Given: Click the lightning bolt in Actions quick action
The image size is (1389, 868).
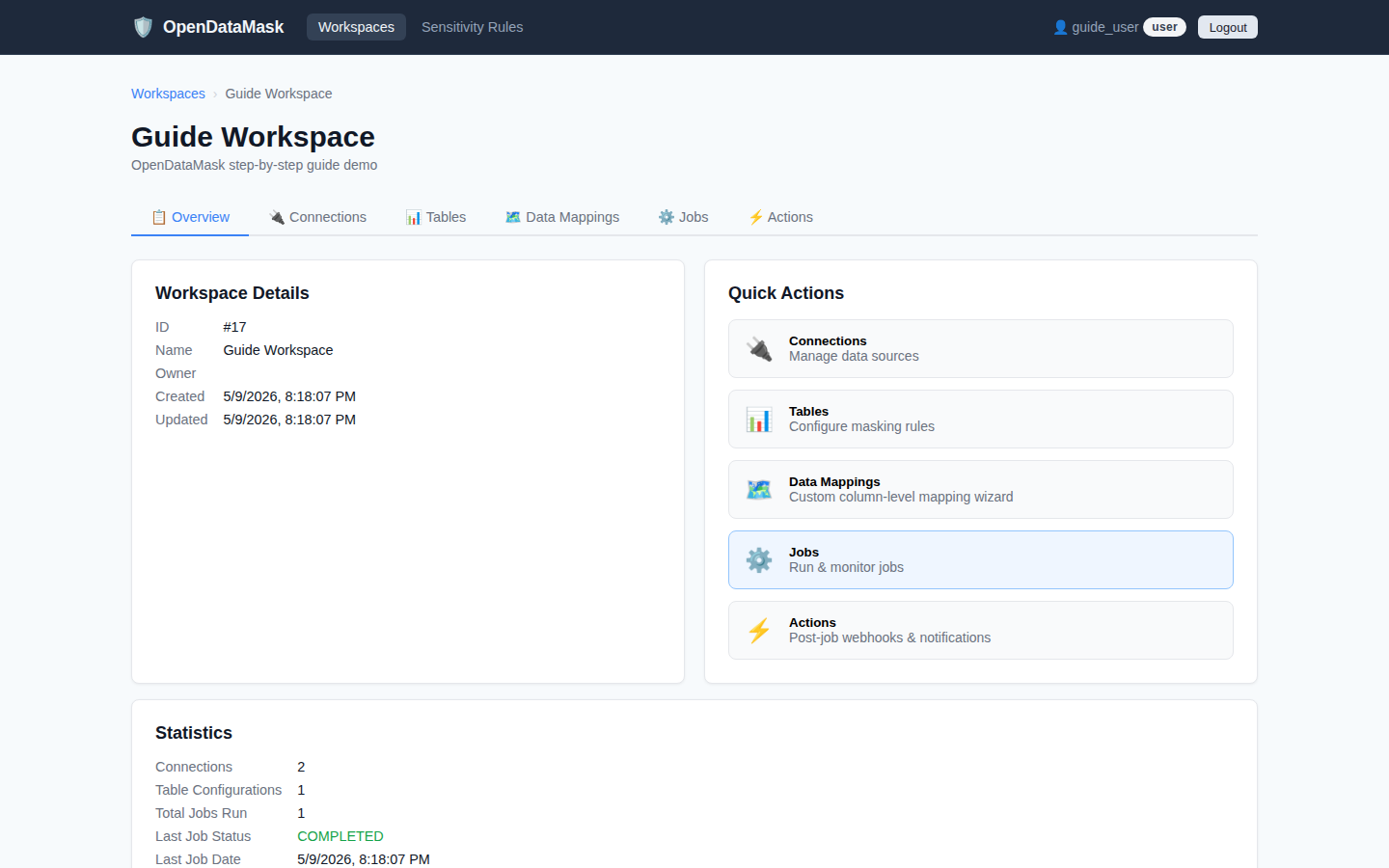Looking at the screenshot, I should 759,630.
